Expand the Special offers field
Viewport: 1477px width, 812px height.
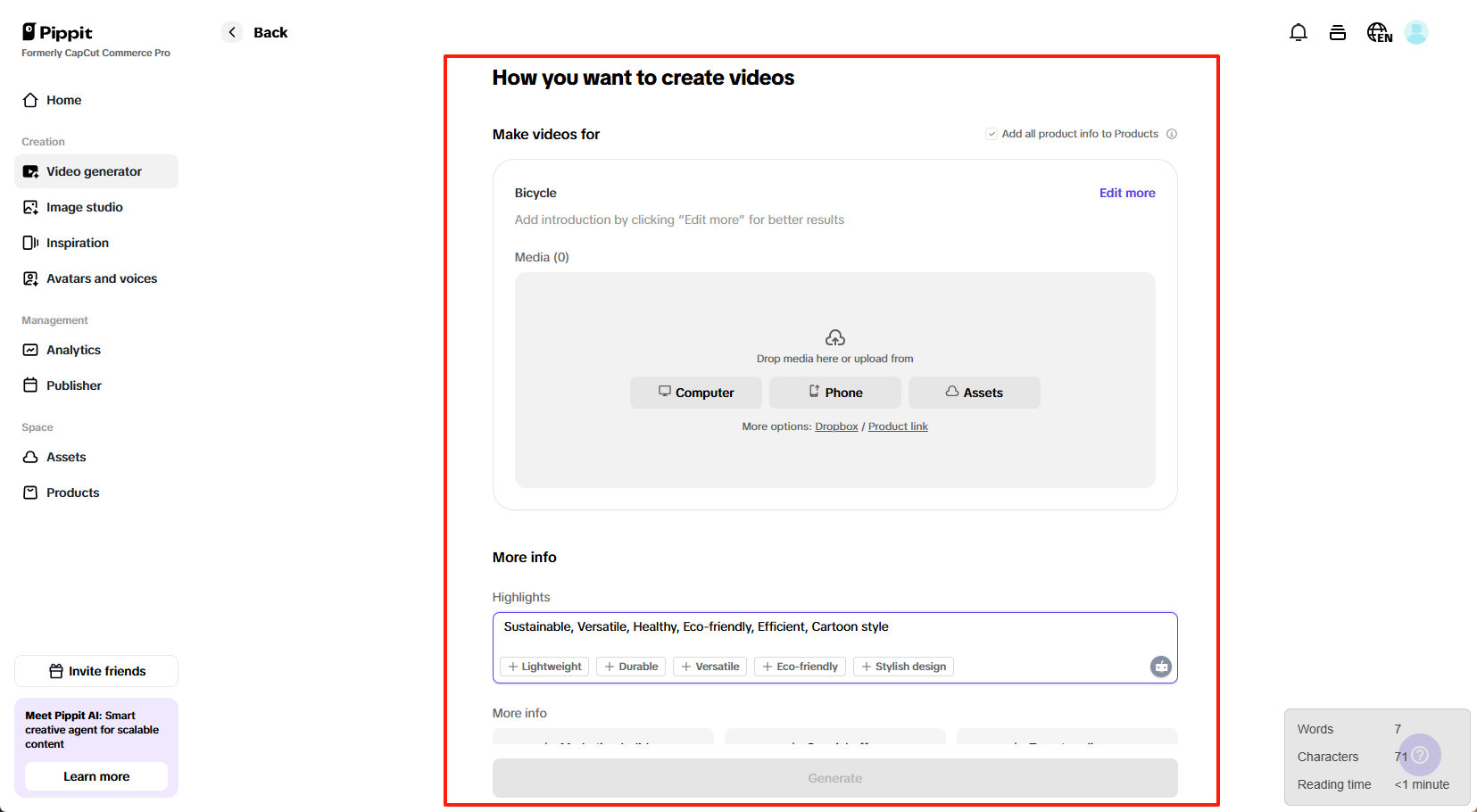click(834, 742)
